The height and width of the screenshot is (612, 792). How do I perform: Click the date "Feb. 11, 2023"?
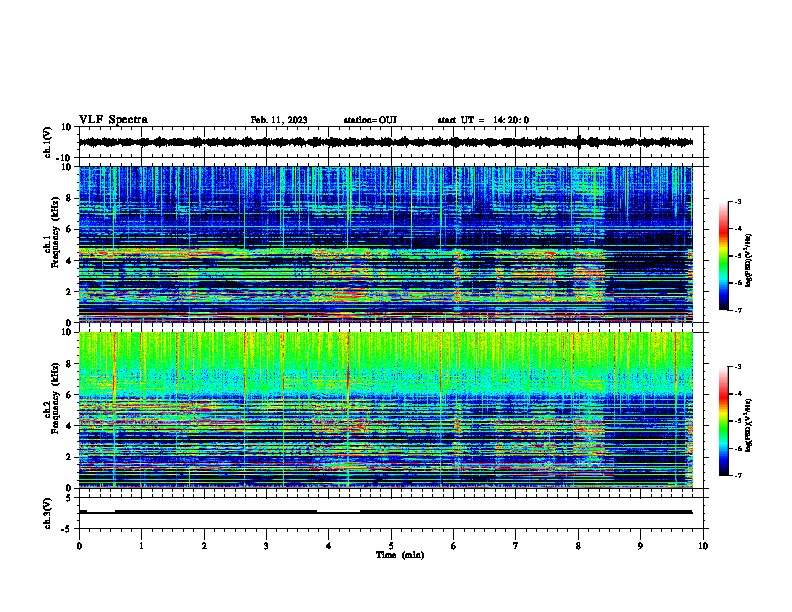[x=279, y=120]
